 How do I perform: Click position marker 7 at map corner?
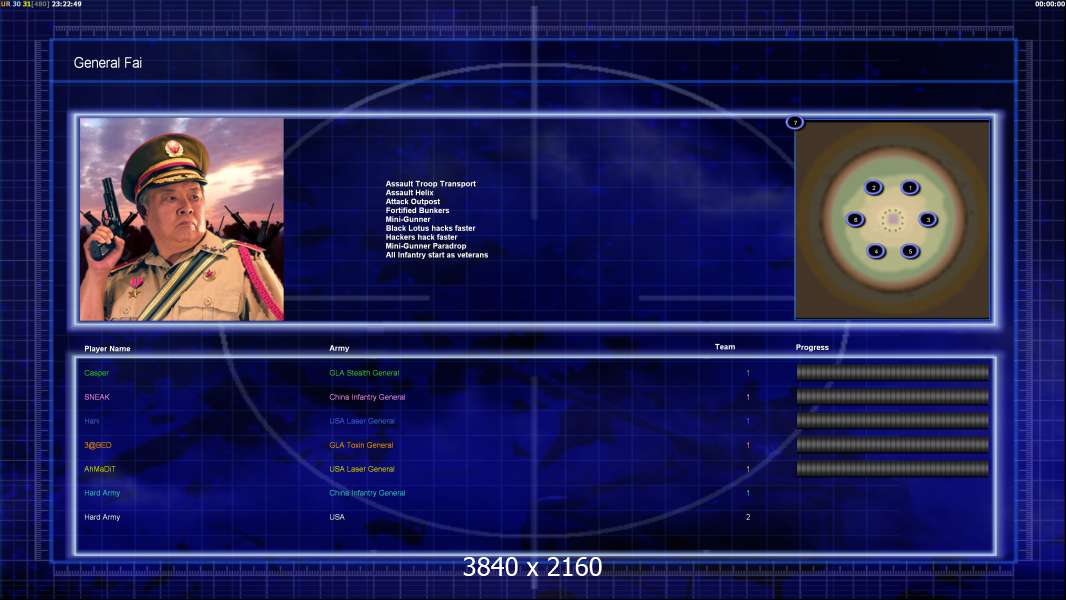pyautogui.click(x=795, y=122)
